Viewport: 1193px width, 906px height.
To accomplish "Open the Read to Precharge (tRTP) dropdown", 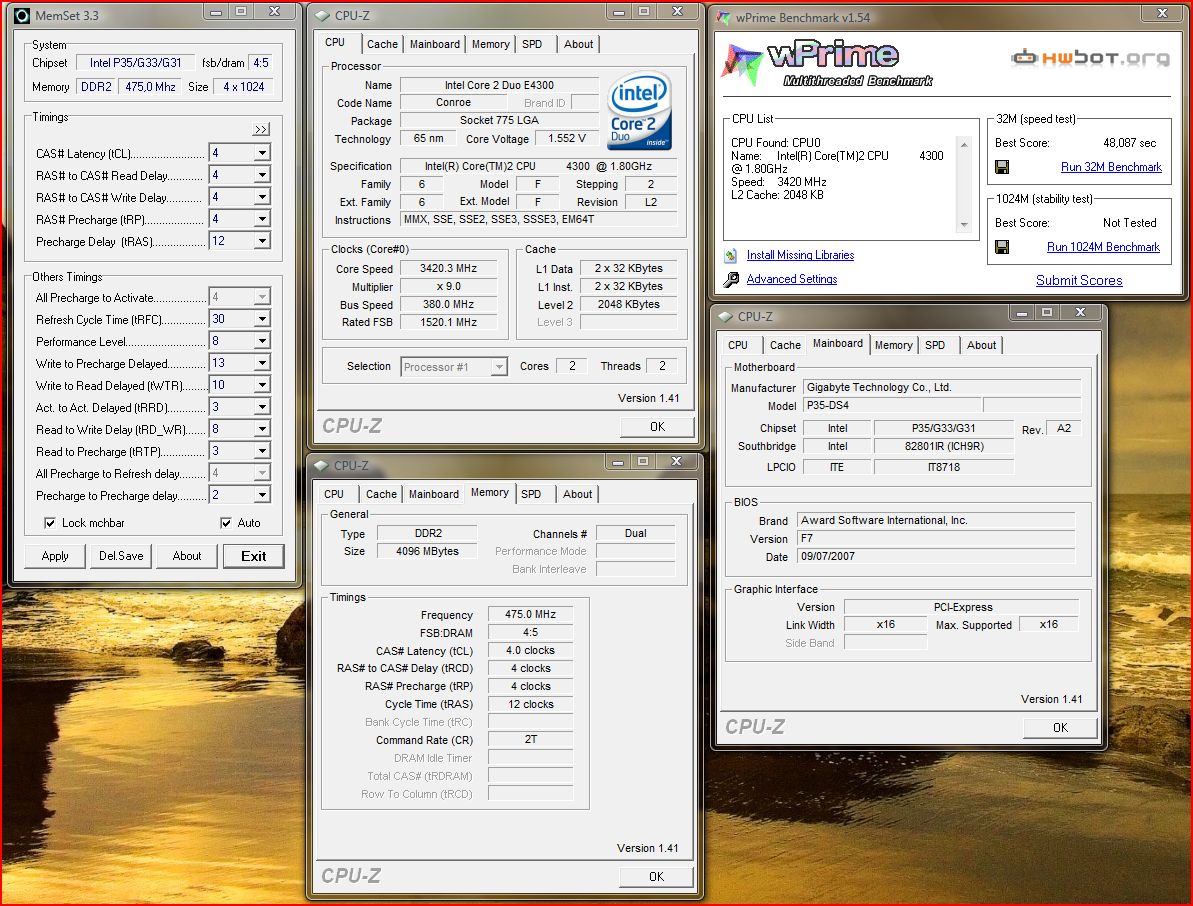I will click(x=262, y=451).
